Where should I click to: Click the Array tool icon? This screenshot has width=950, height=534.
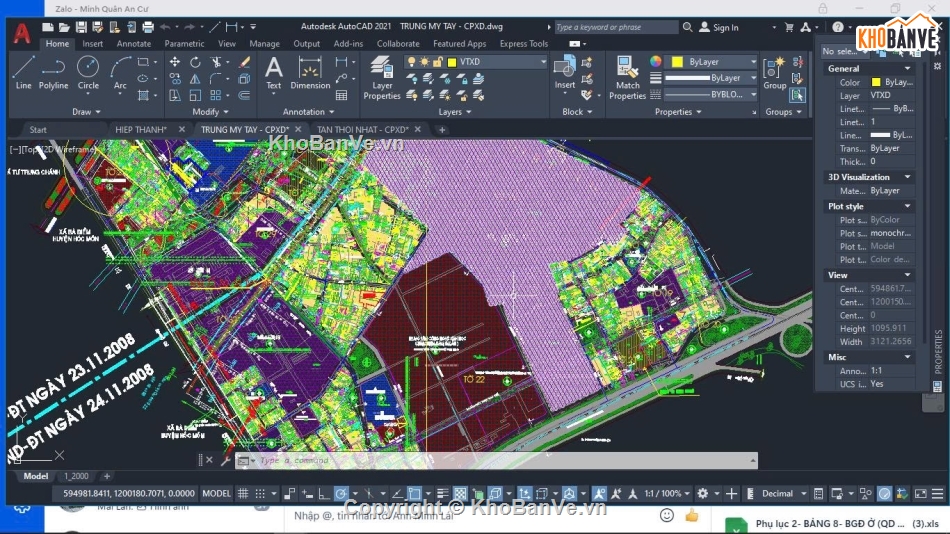[216, 95]
